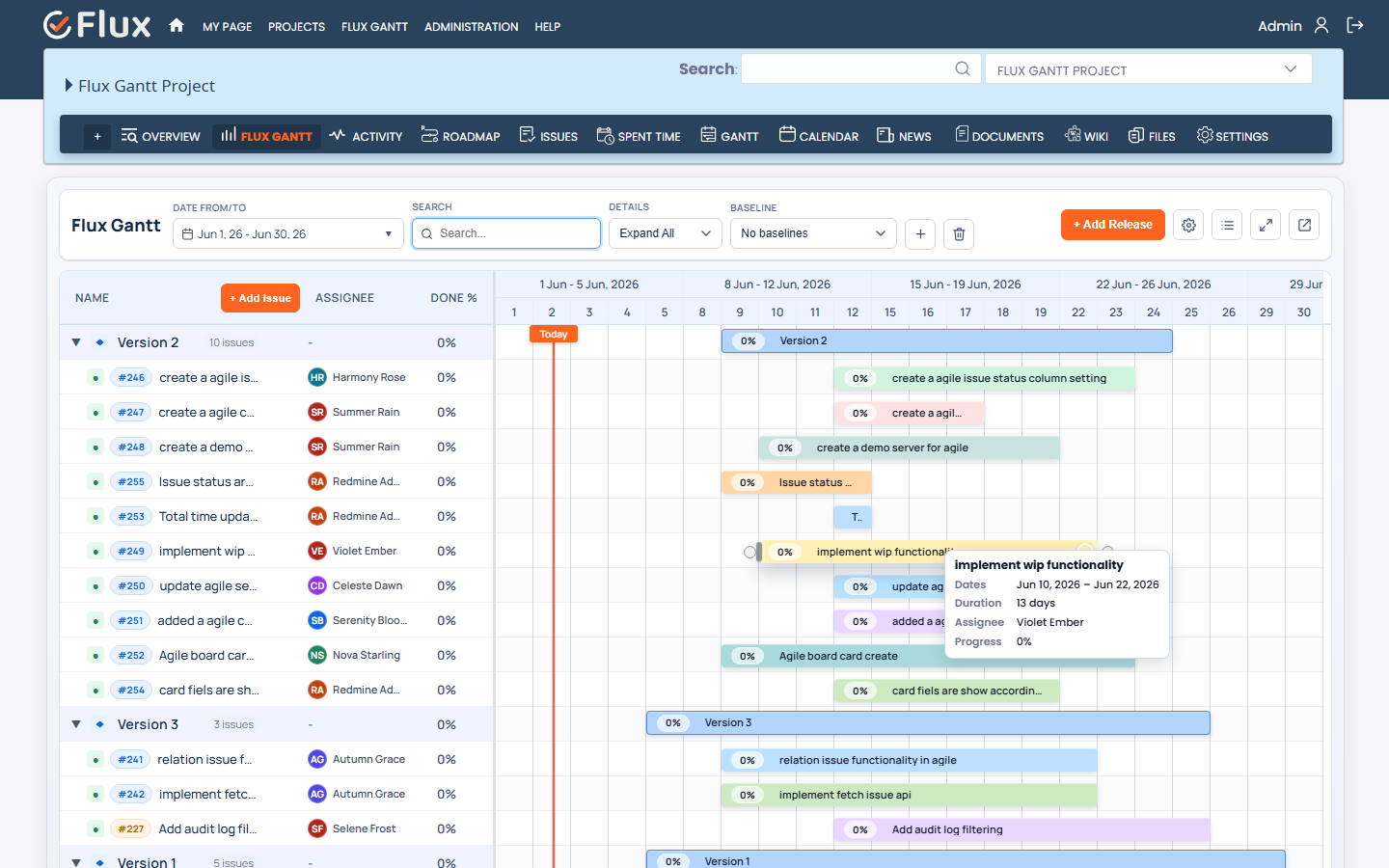Screen dimensions: 1389x868
Task: Switch to the ISSUES tab
Action: tap(548, 136)
